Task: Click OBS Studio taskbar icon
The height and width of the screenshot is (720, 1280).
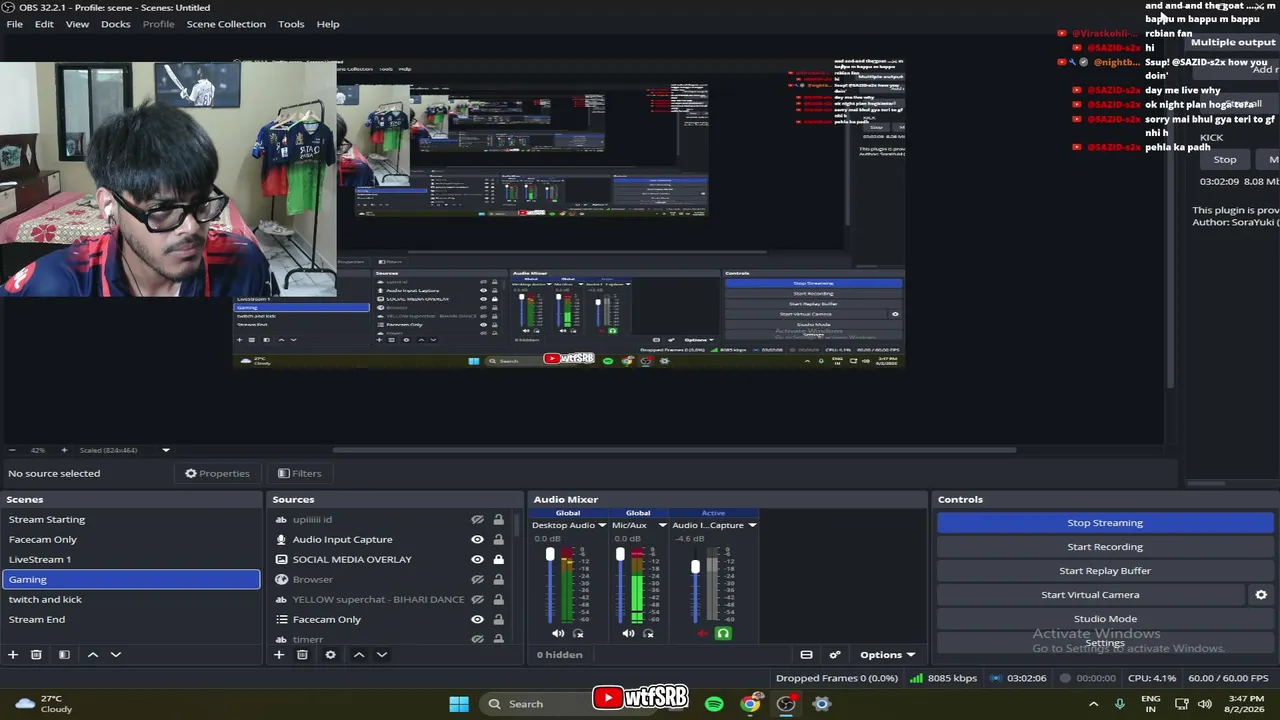Action: pos(786,704)
